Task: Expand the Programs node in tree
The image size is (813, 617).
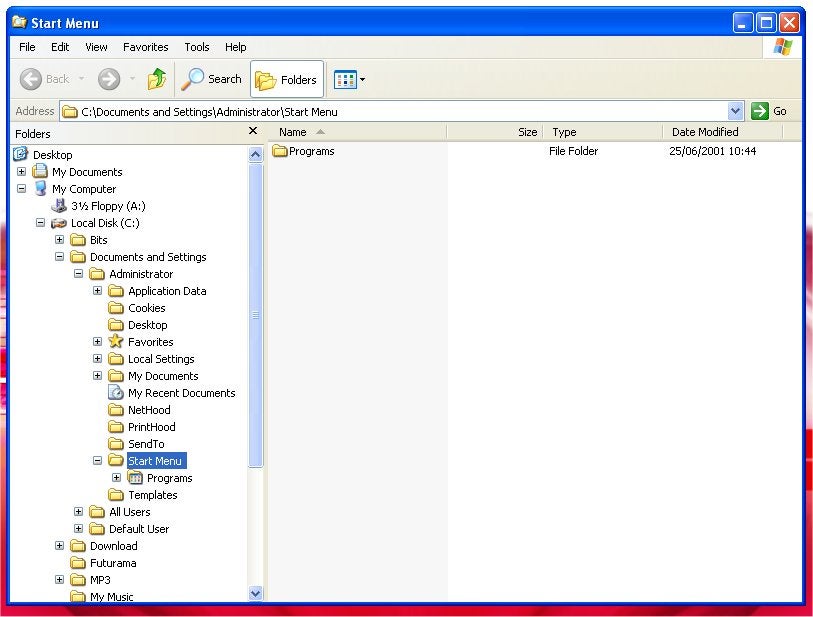Action: click(x=117, y=478)
